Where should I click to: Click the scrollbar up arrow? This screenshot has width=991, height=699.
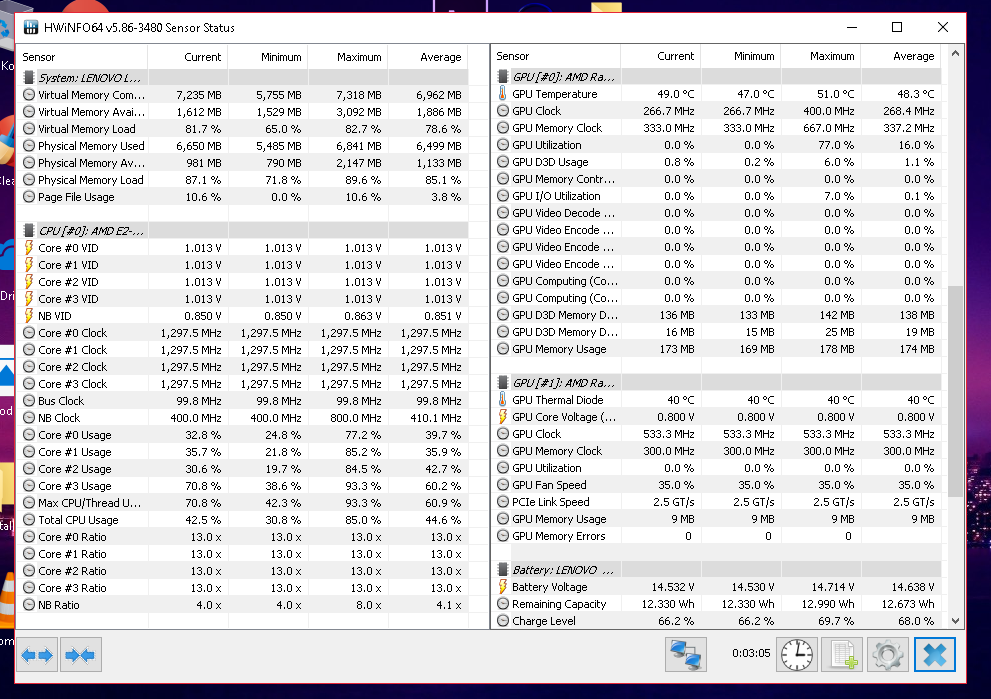(955, 54)
